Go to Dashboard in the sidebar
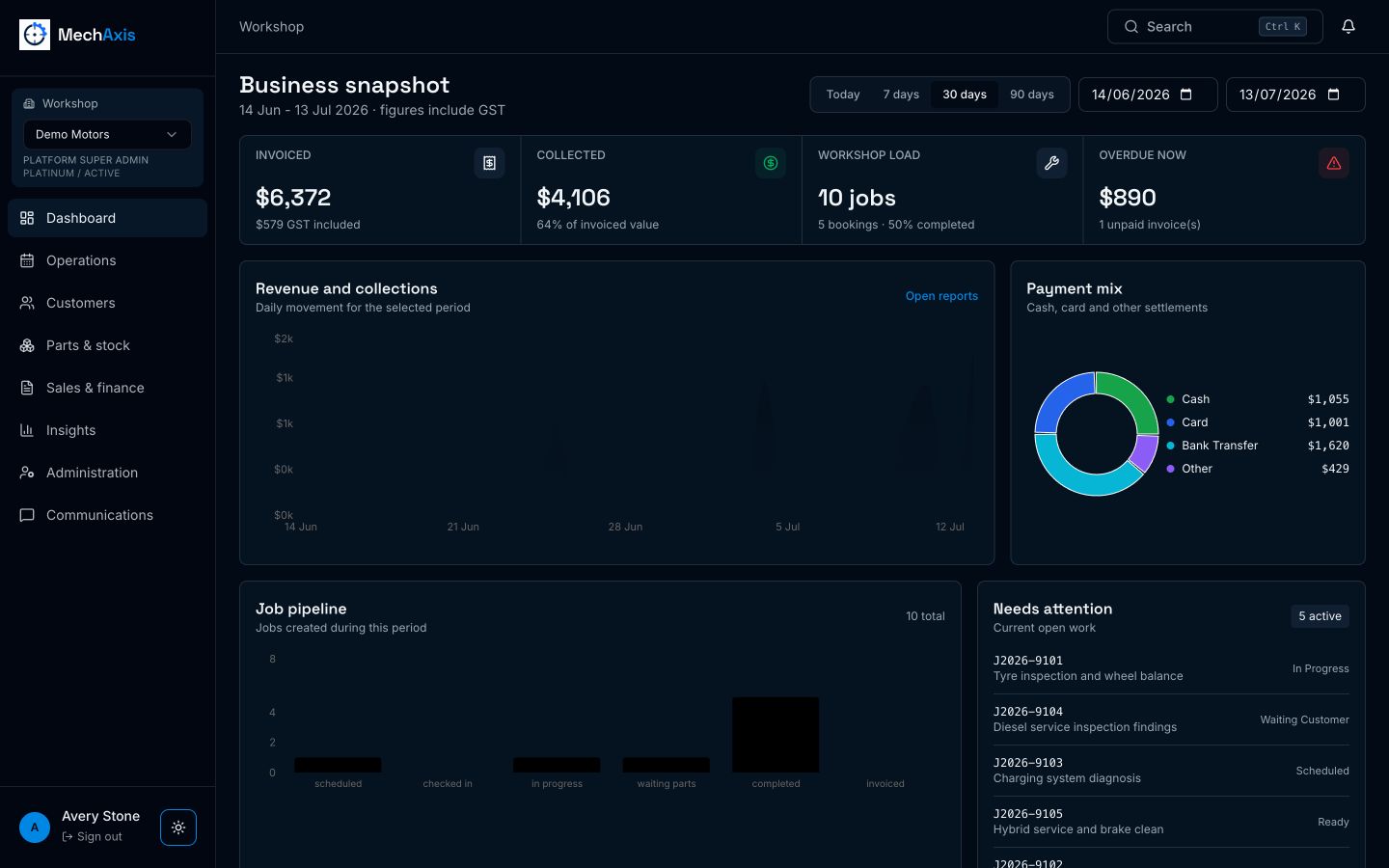 point(107,218)
